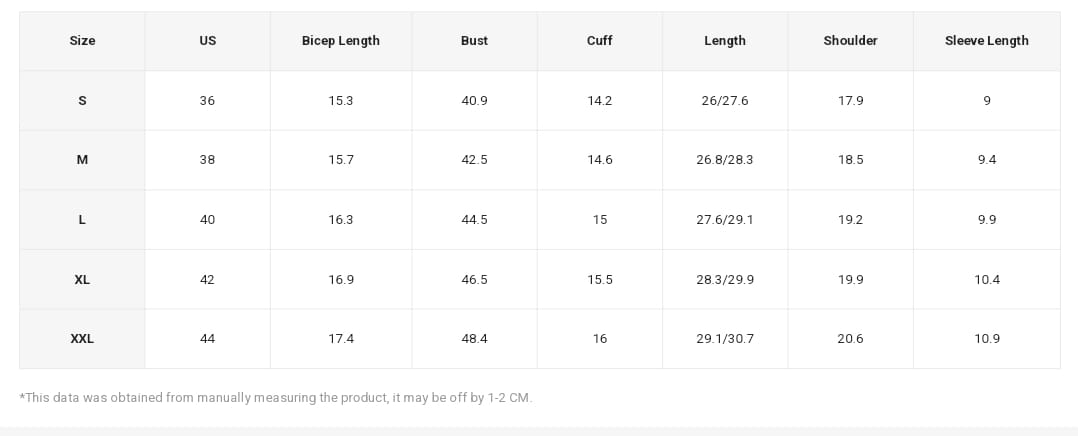Click US size 36 cell
Image resolution: width=1078 pixels, height=436 pixels.
click(x=207, y=101)
